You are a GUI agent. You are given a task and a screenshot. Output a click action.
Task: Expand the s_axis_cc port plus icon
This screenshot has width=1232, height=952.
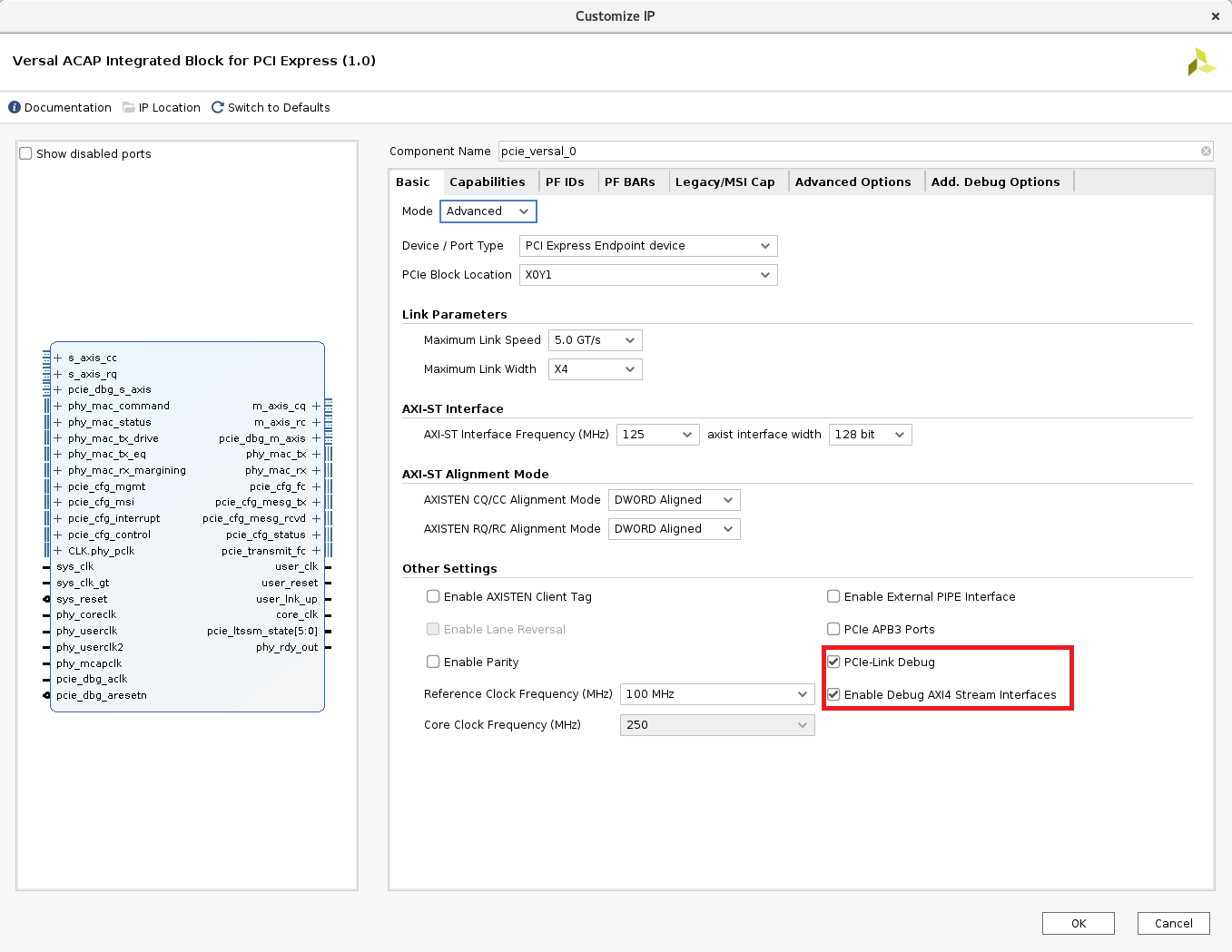click(57, 358)
